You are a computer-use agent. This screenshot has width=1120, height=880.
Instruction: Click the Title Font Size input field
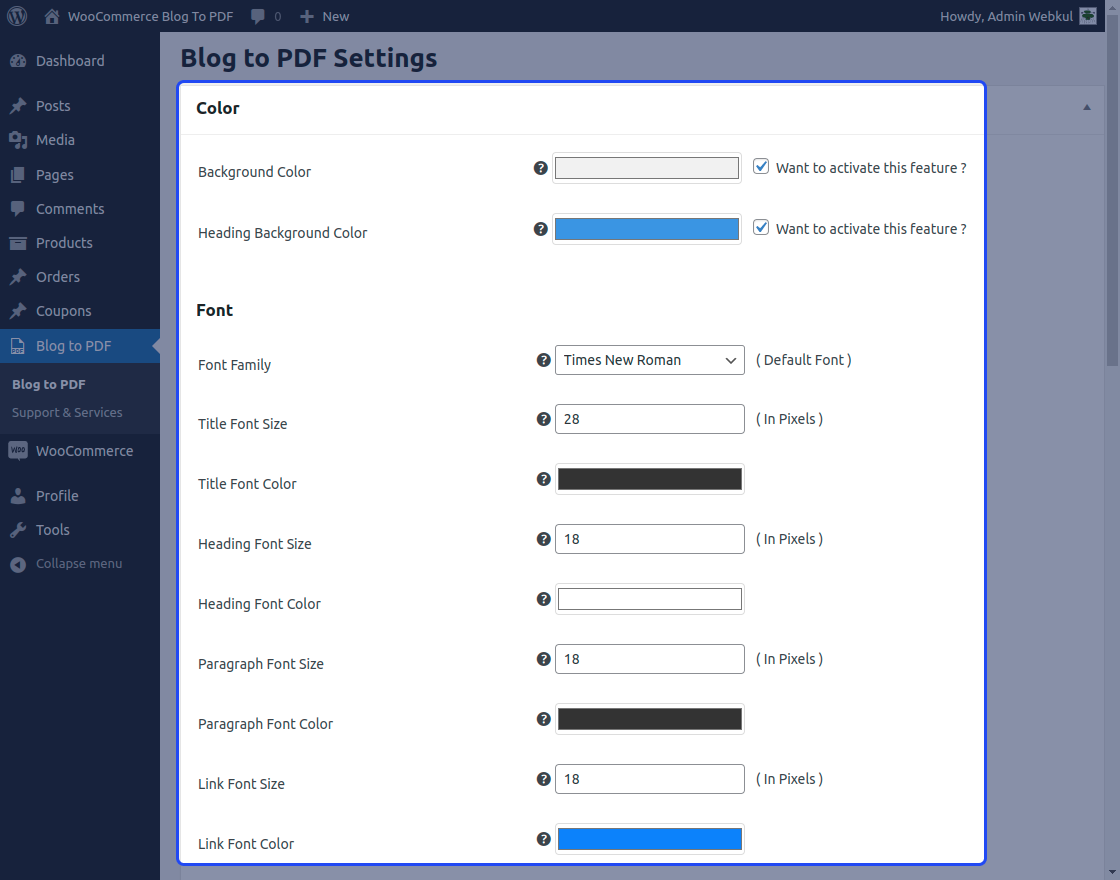pyautogui.click(x=649, y=419)
